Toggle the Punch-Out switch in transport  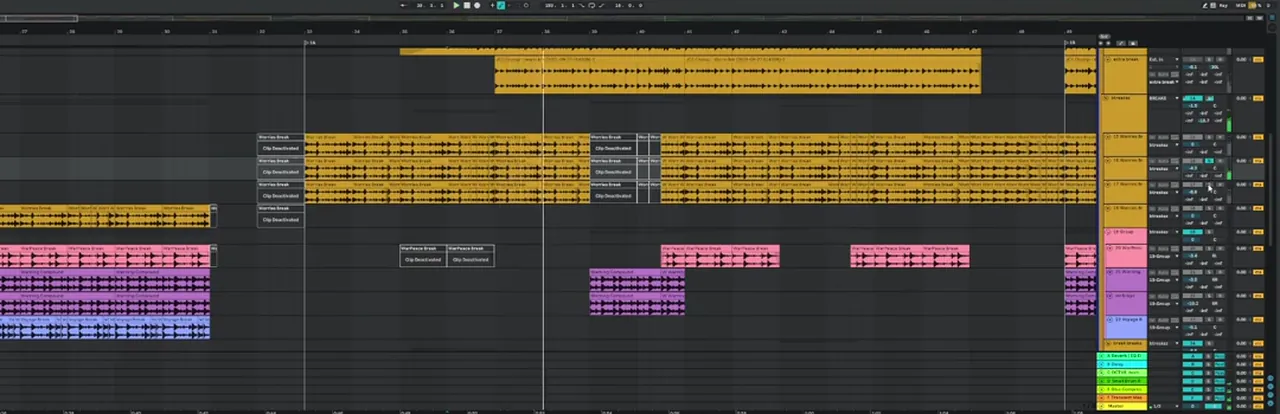[601, 5]
